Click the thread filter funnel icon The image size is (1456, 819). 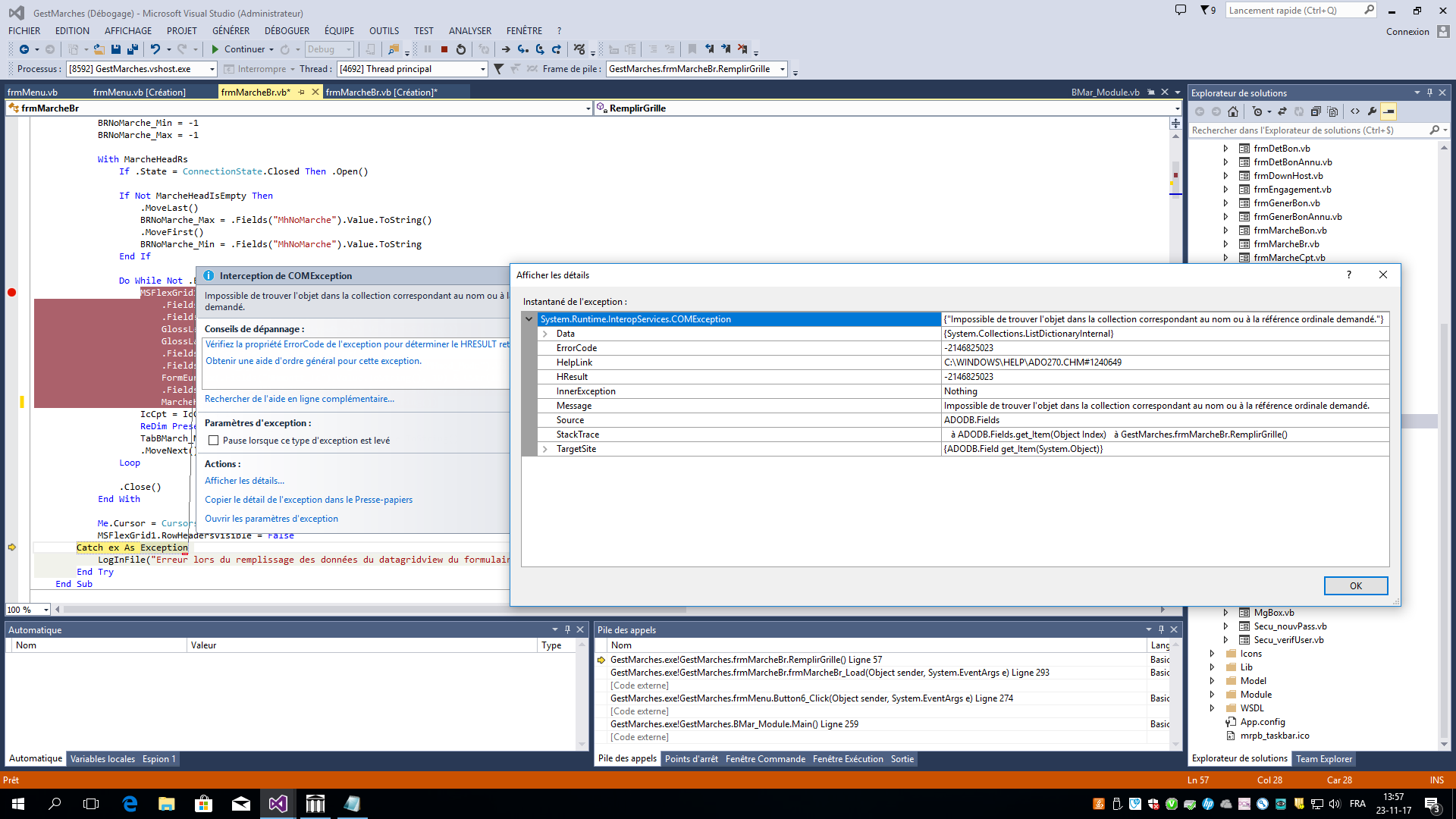point(498,69)
